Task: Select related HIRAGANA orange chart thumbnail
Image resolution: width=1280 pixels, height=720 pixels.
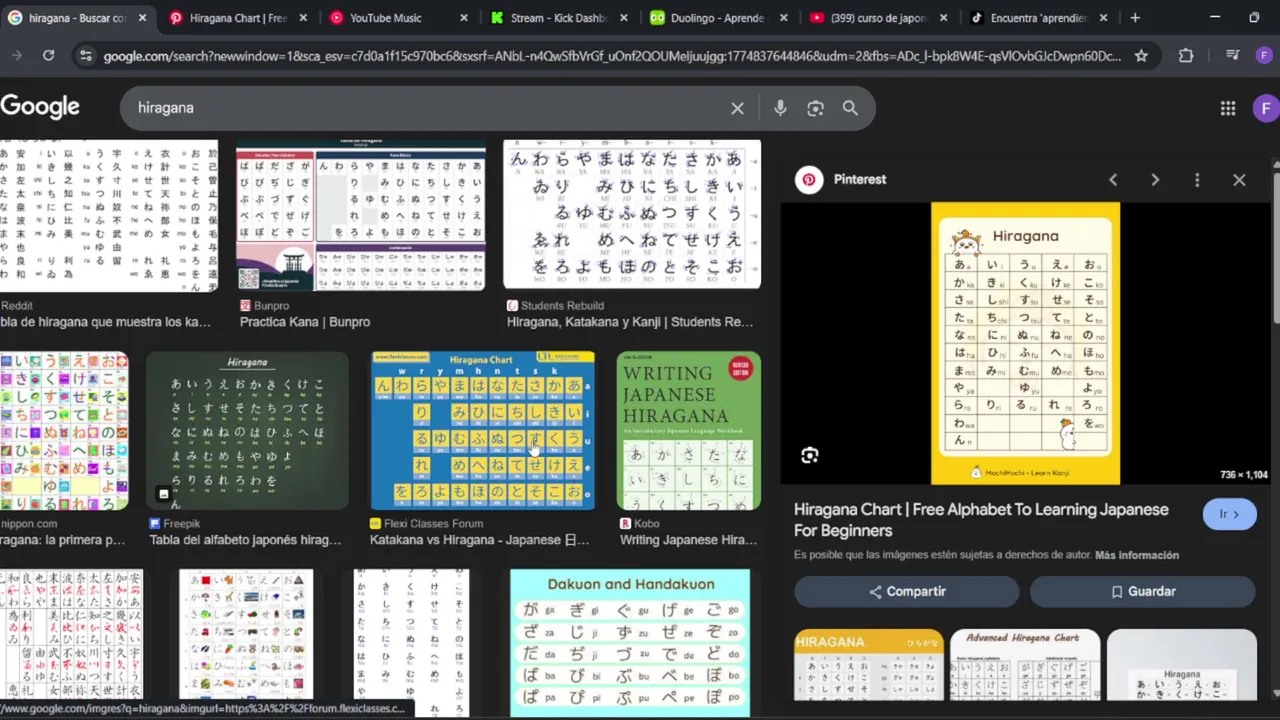Action: (868, 665)
